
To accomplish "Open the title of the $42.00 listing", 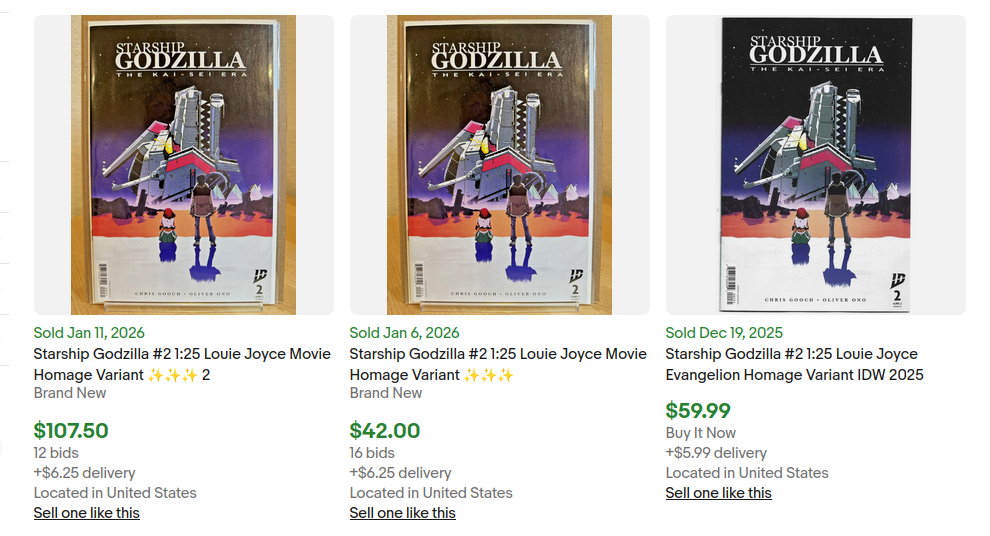I will 498,364.
